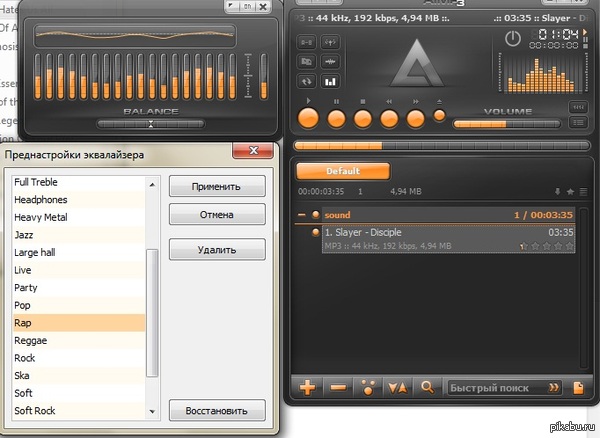Click the plus icon to add files
Viewport: 600px width, 438px height.
308,388
